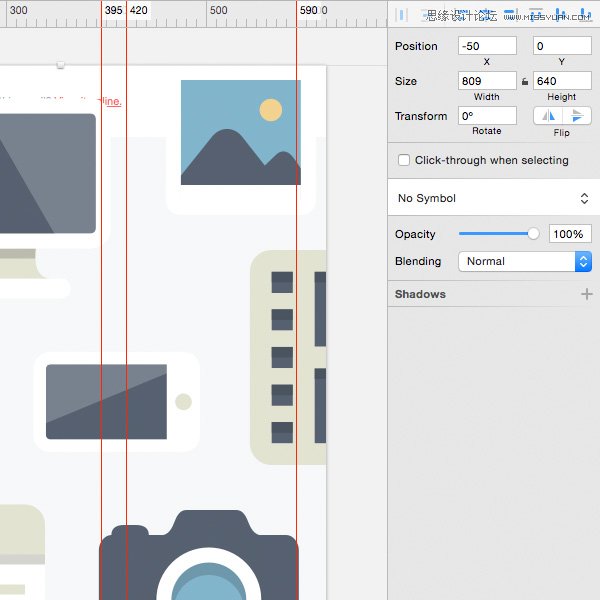Click the Opacity percentage field
Screen dimensions: 600x600
(x=570, y=234)
